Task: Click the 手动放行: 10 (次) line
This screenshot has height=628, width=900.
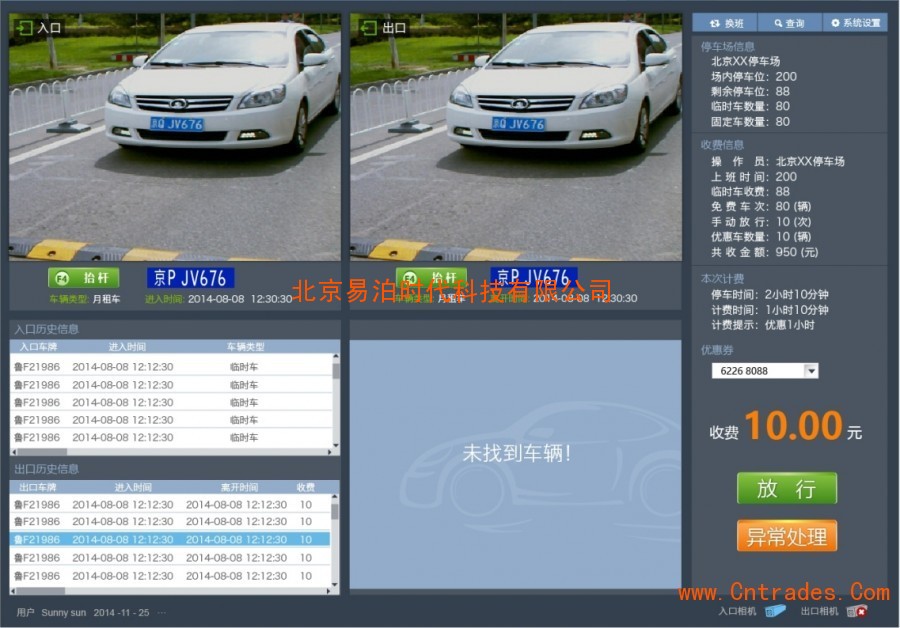Action: coord(761,222)
